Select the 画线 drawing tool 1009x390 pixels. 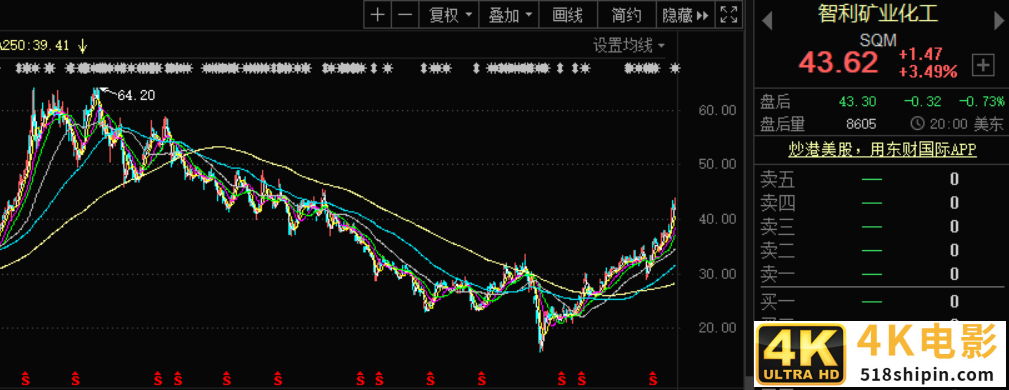click(x=568, y=15)
